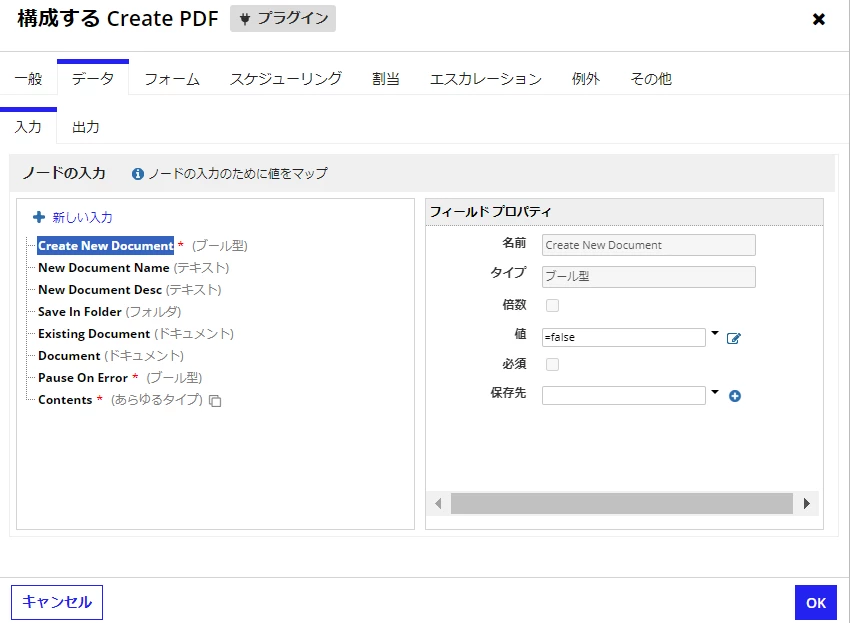850x623 pixels.
Task: Click the info icon near ノードの入力
Action: [x=138, y=174]
